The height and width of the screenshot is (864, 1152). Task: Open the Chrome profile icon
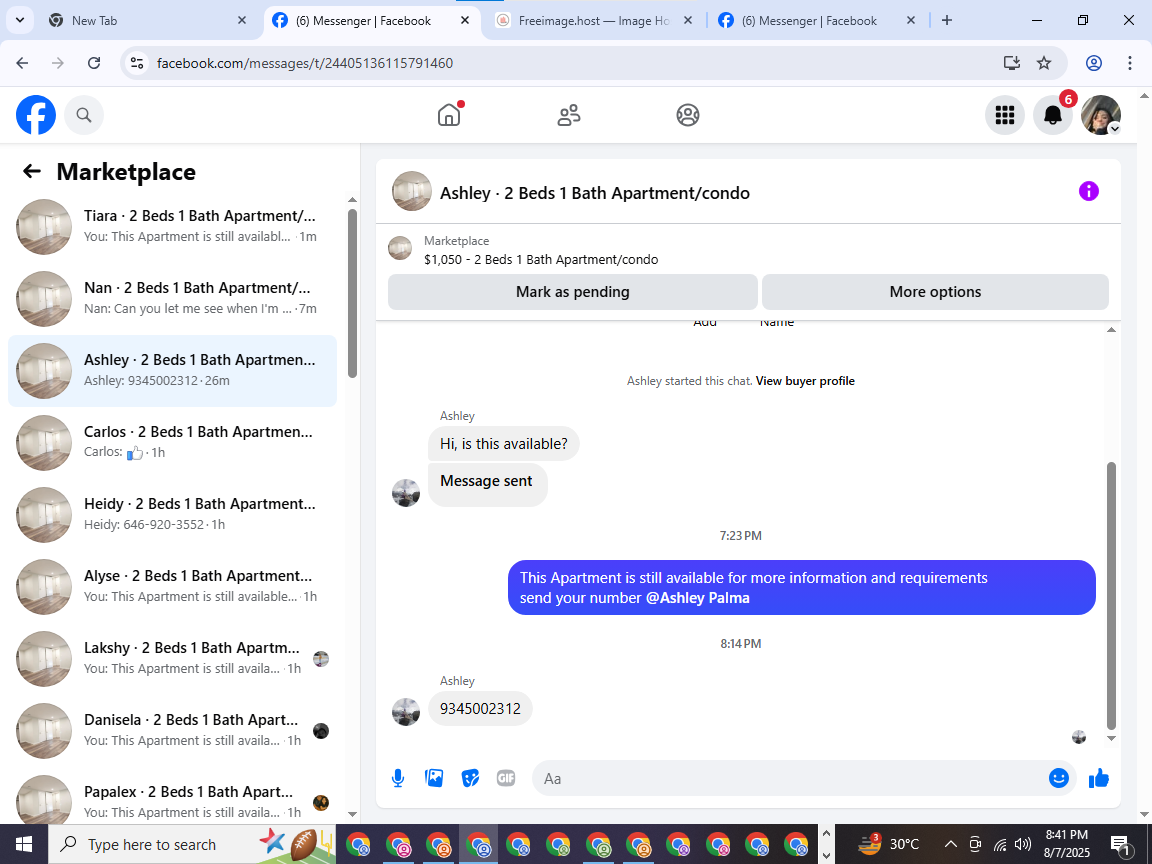click(1094, 63)
